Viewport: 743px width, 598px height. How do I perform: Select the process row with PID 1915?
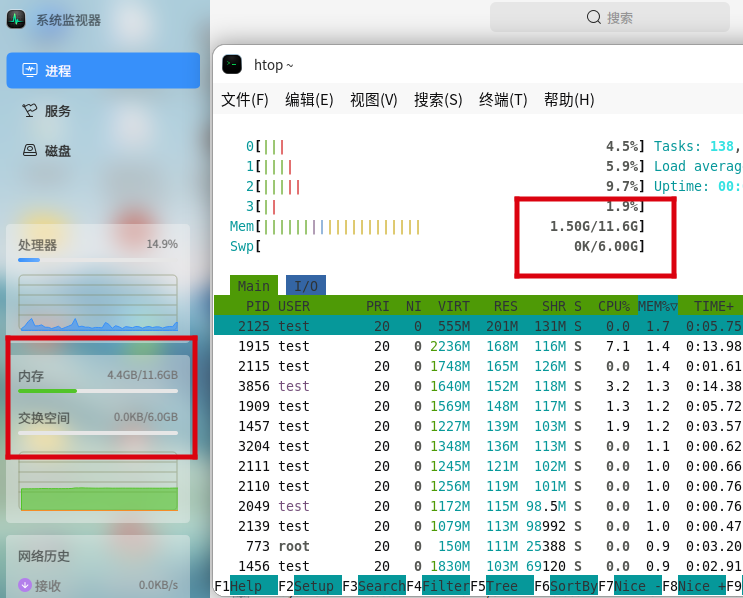tap(479, 346)
